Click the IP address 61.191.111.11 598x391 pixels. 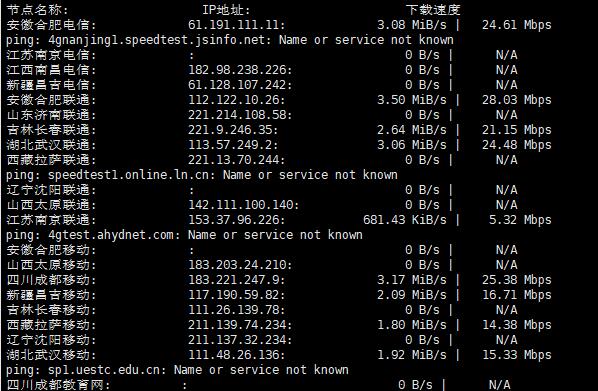coord(234,25)
